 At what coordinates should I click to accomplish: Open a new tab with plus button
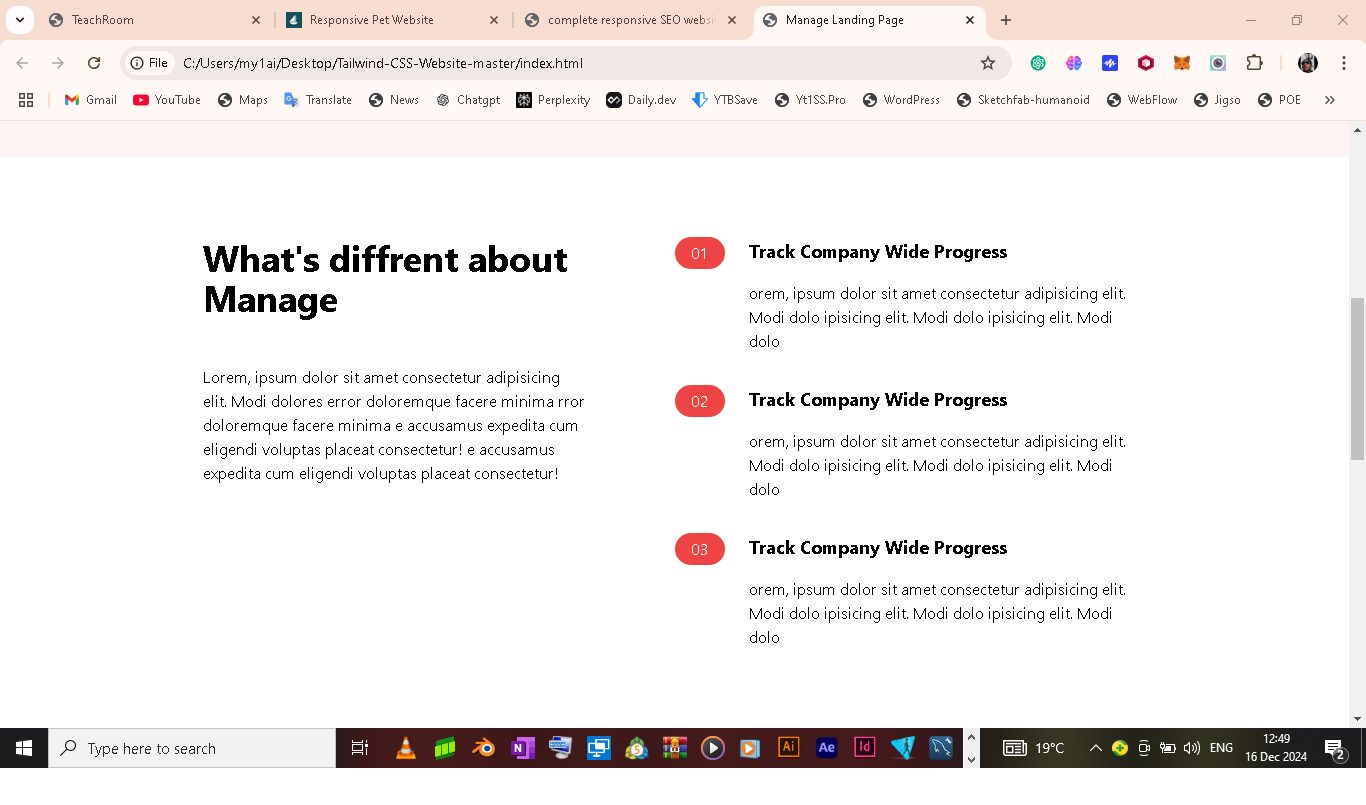[1006, 20]
